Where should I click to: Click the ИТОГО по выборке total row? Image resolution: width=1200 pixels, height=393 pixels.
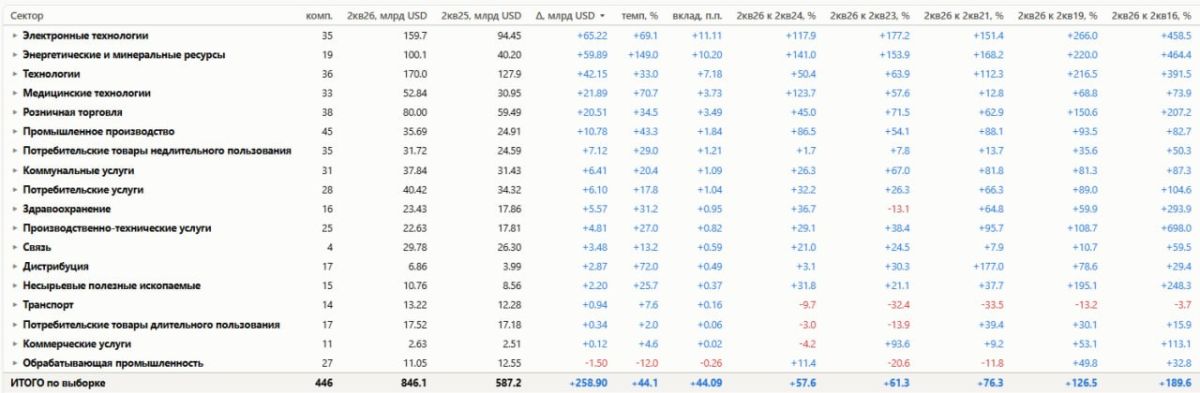pyautogui.click(x=600, y=383)
